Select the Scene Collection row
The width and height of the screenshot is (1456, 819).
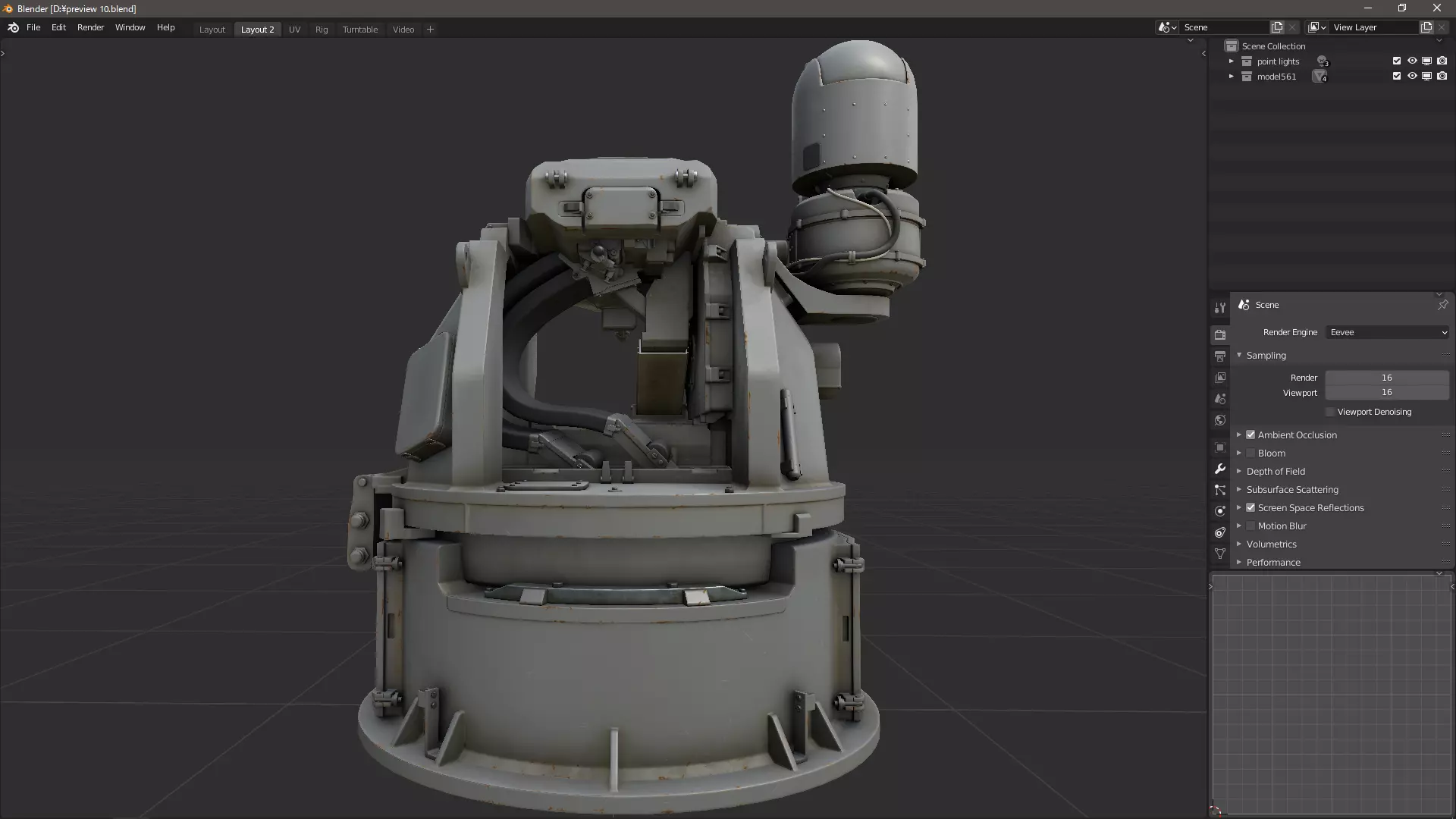pyautogui.click(x=1331, y=46)
